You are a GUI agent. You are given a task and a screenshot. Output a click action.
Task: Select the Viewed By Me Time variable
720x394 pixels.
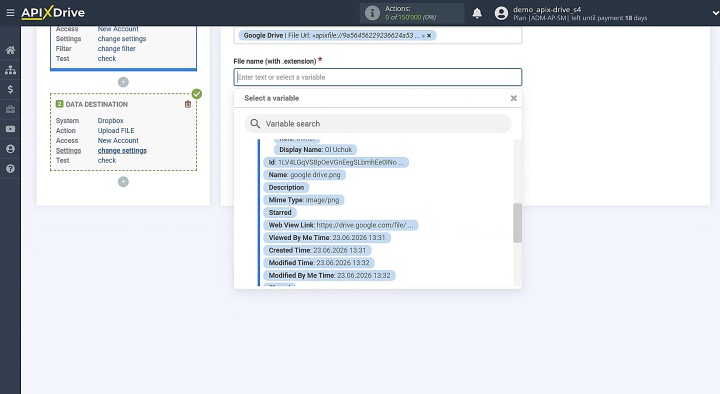coord(327,238)
